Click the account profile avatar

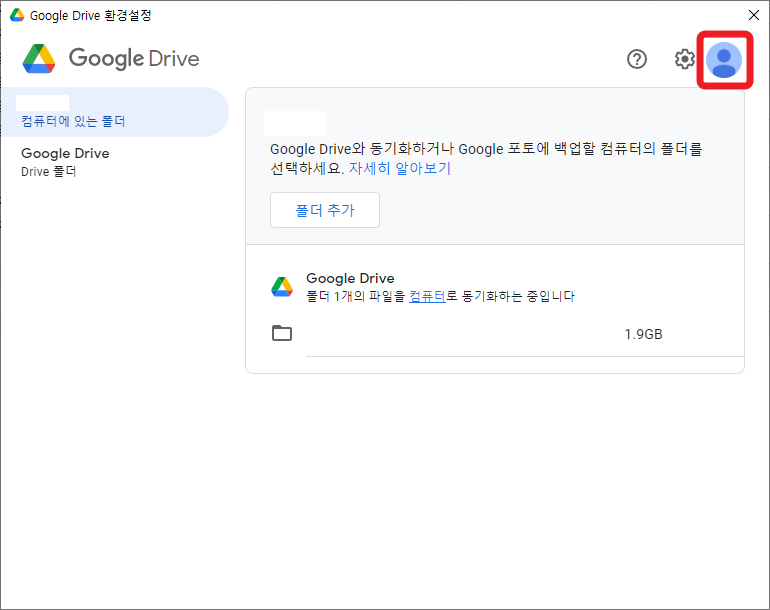(x=724, y=60)
